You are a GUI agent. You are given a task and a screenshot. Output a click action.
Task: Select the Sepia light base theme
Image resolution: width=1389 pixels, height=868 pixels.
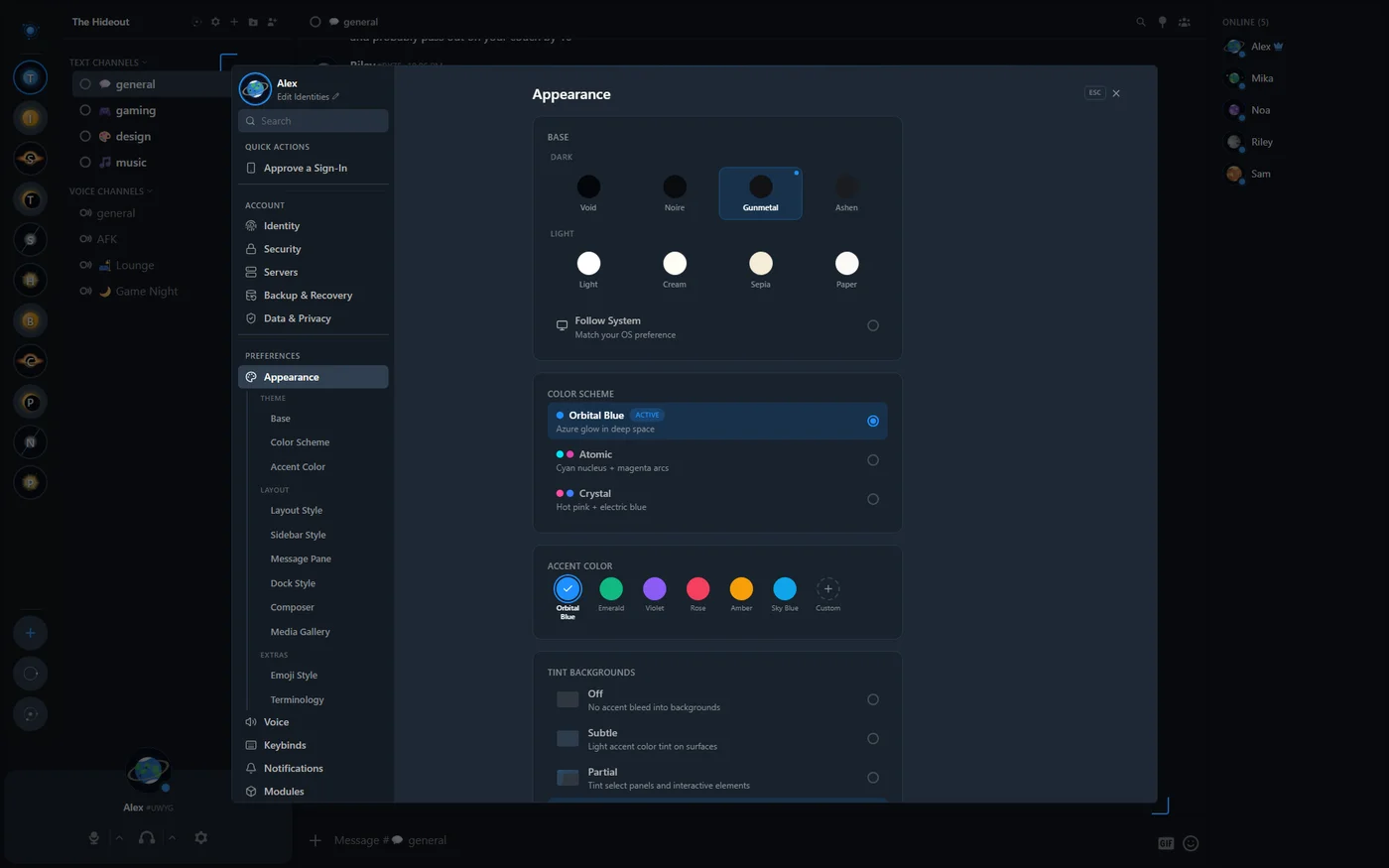click(761, 269)
